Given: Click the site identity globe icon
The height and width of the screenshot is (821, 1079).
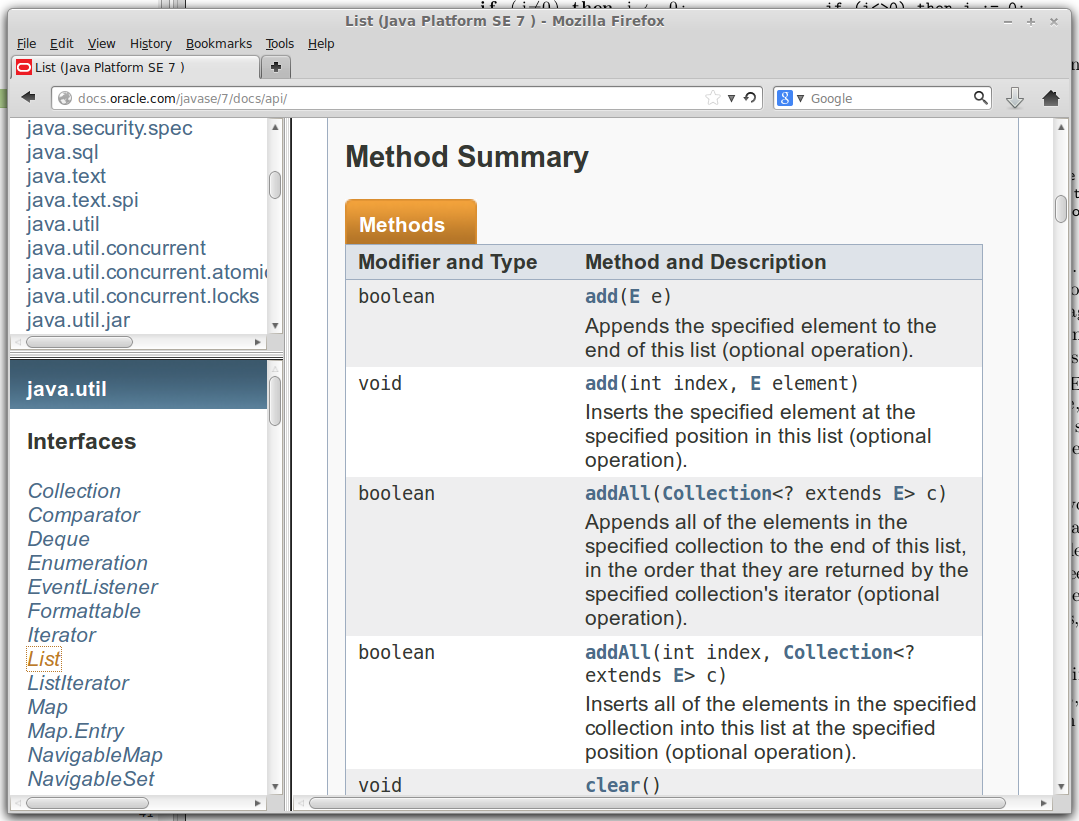Looking at the screenshot, I should (x=65, y=98).
